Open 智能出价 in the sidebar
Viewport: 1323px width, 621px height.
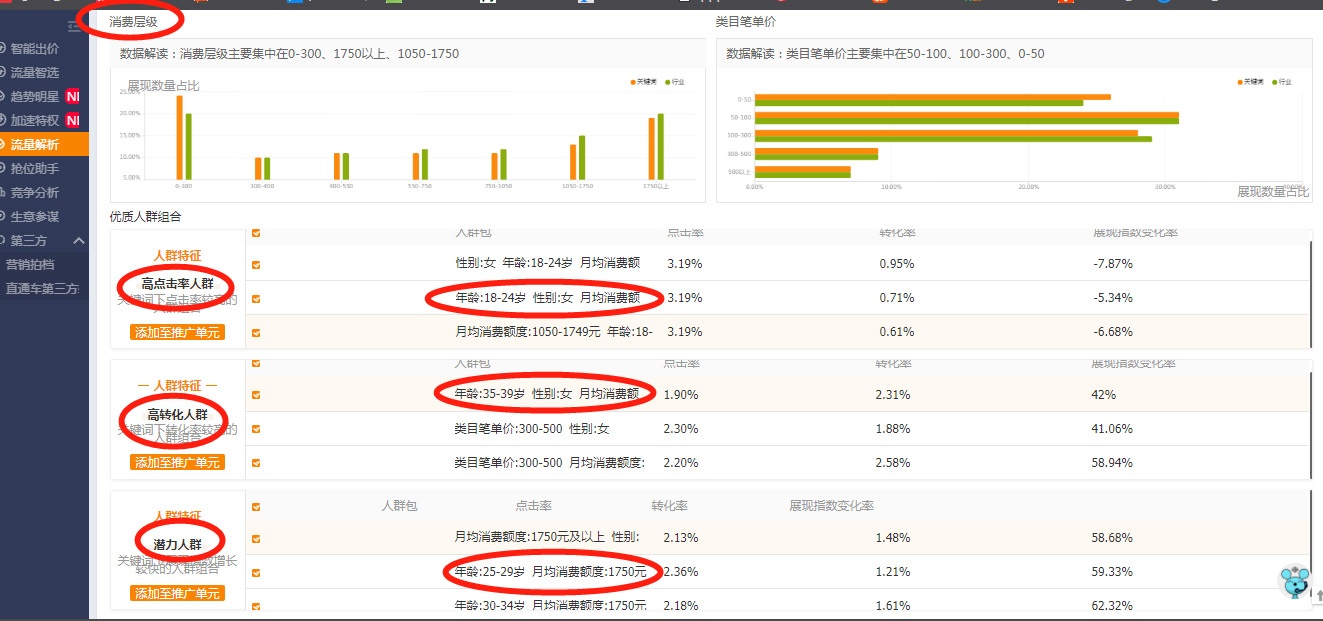(x=35, y=48)
